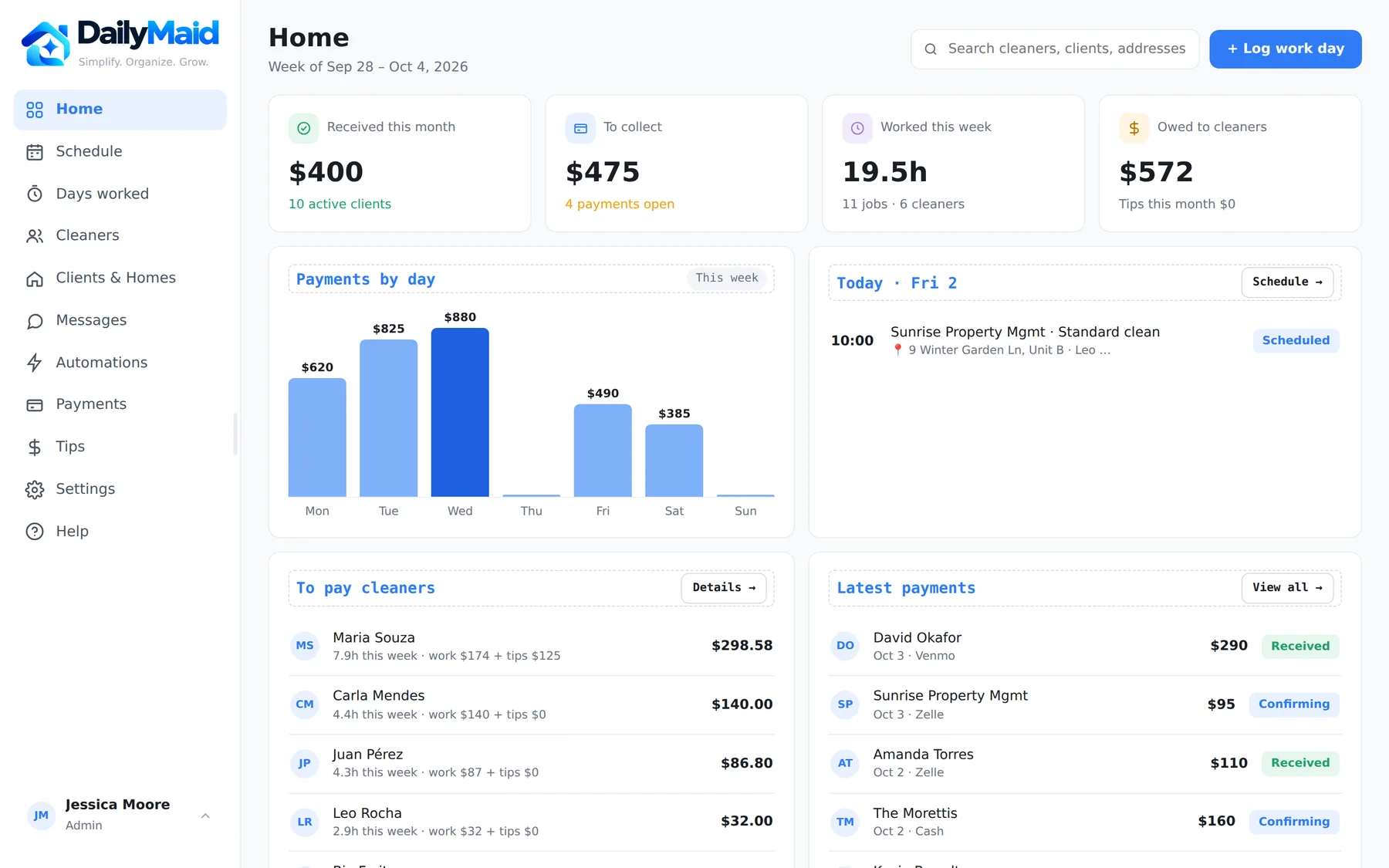Open the Payments menu item

coord(120,405)
